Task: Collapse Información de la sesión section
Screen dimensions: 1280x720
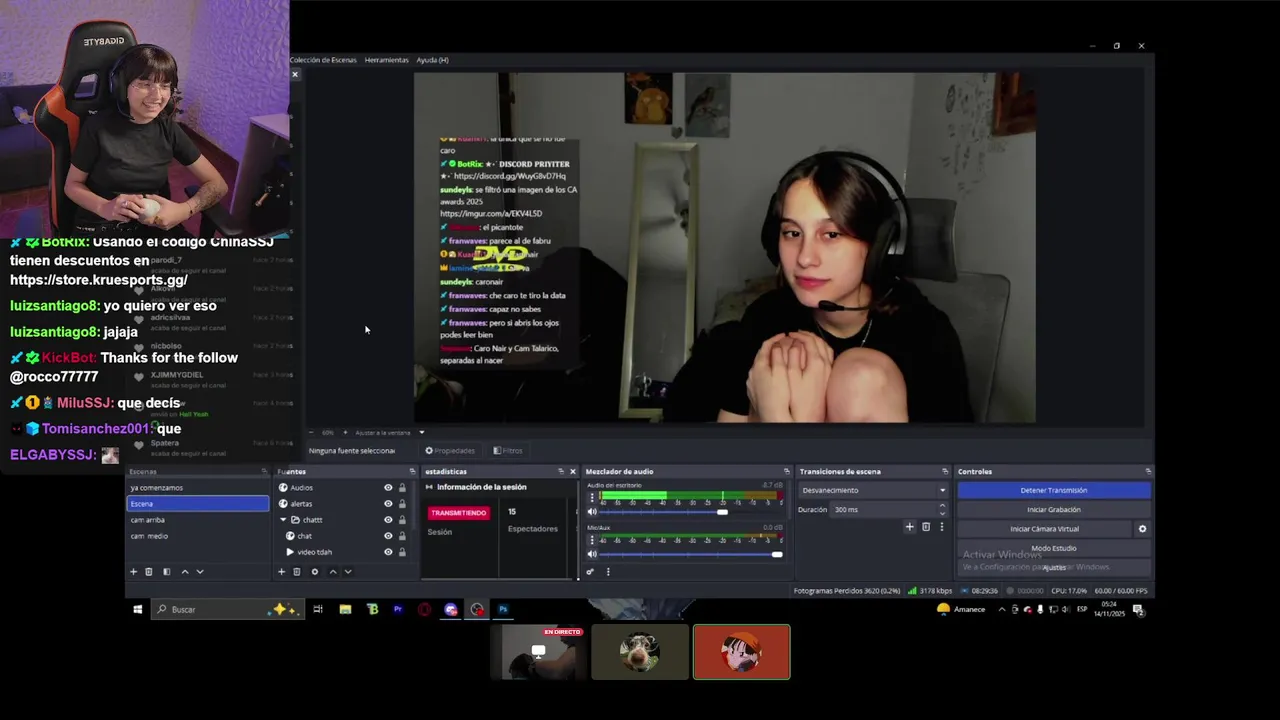Action: pyautogui.click(x=429, y=487)
